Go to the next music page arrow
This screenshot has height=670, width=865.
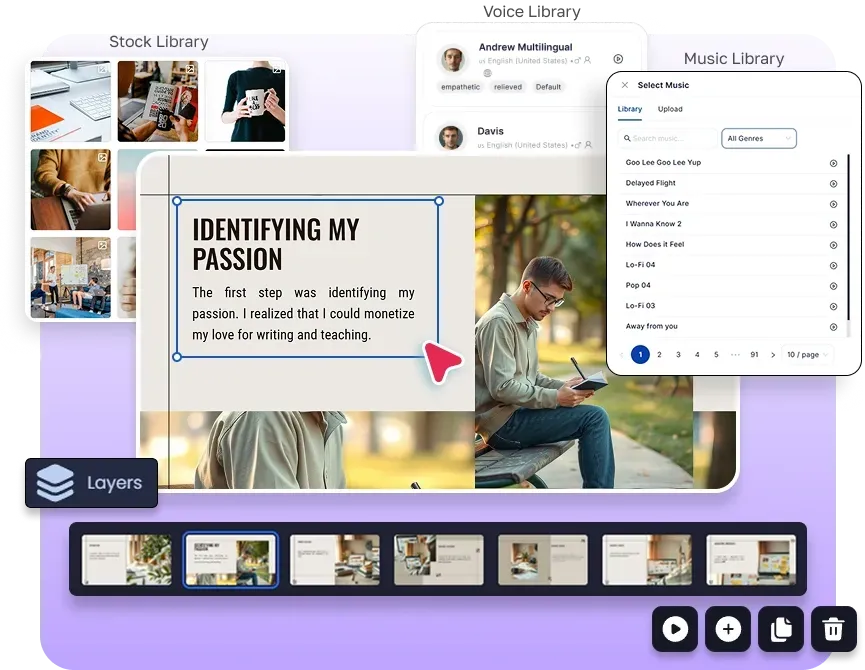click(x=773, y=355)
